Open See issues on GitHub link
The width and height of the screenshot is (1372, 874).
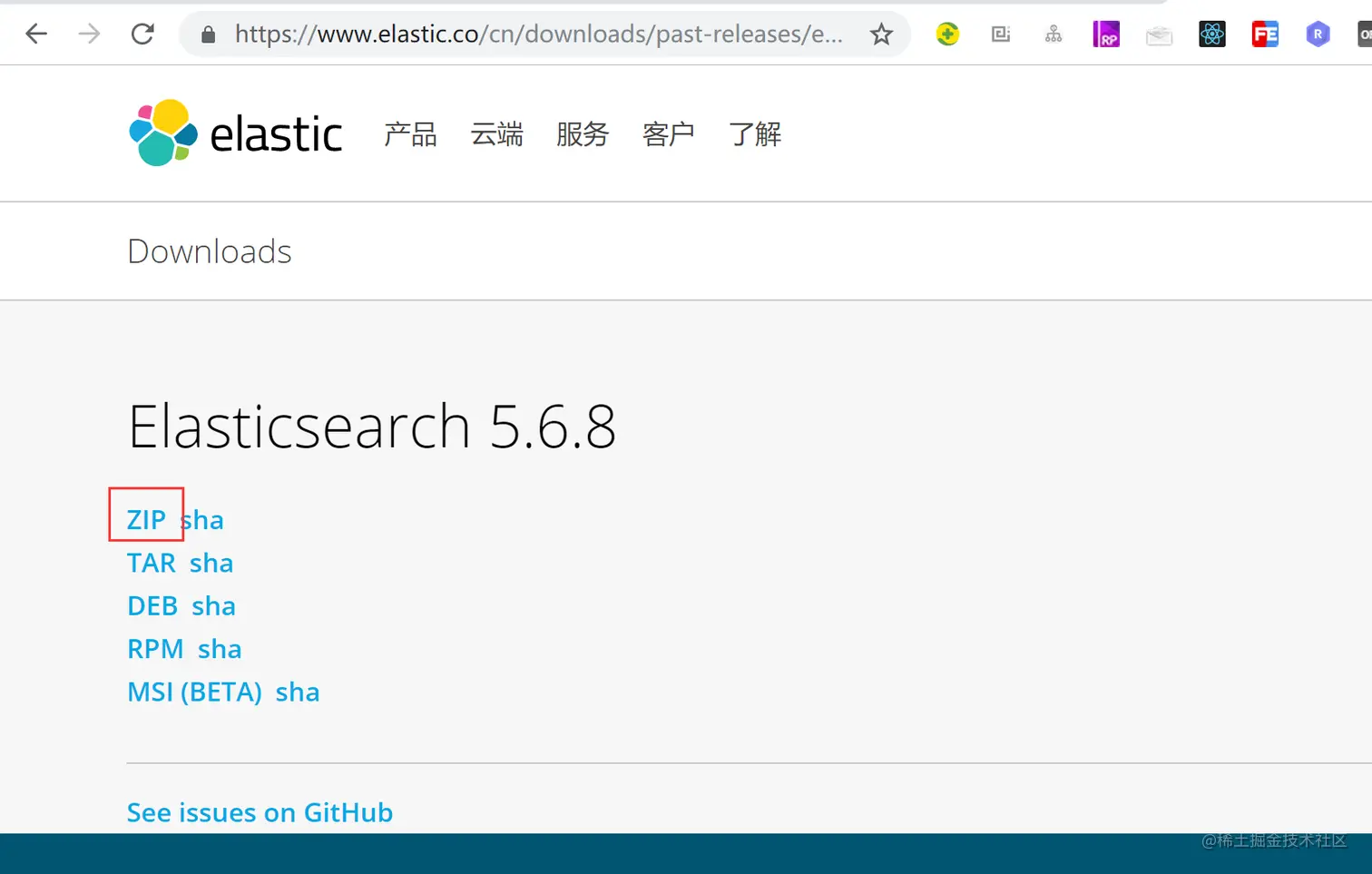(x=260, y=812)
